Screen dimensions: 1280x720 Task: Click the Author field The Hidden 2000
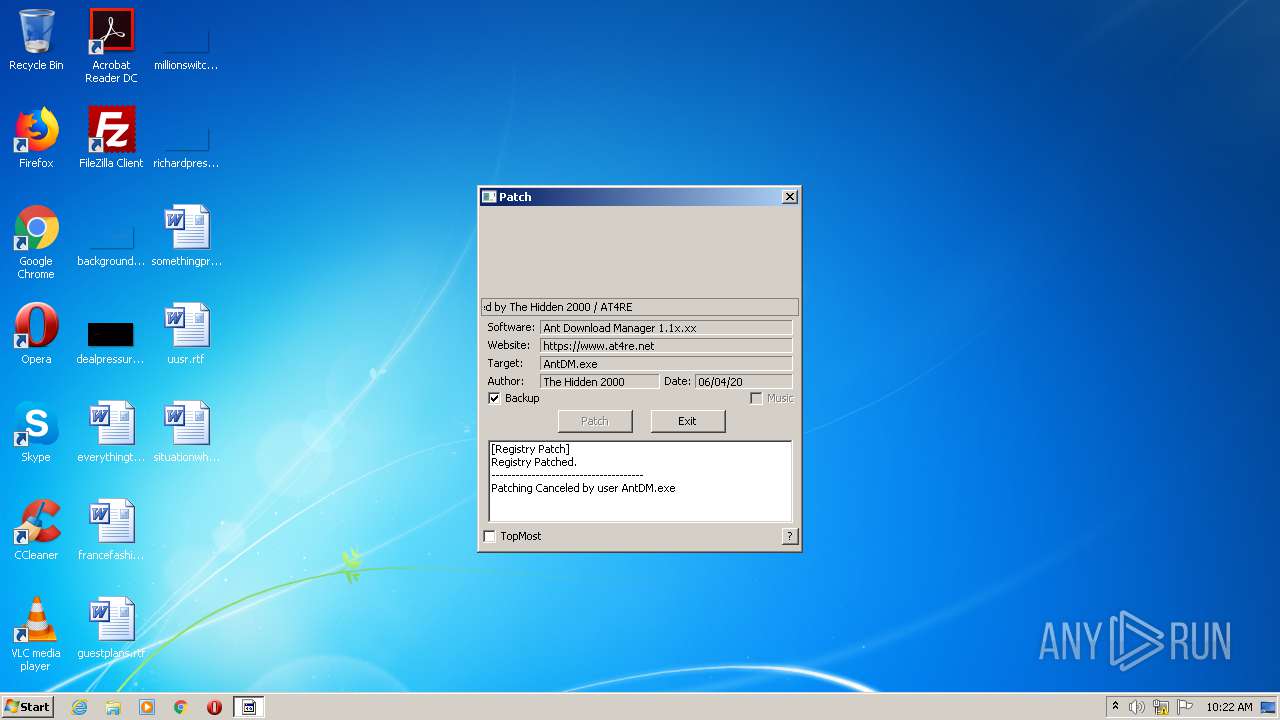599,382
